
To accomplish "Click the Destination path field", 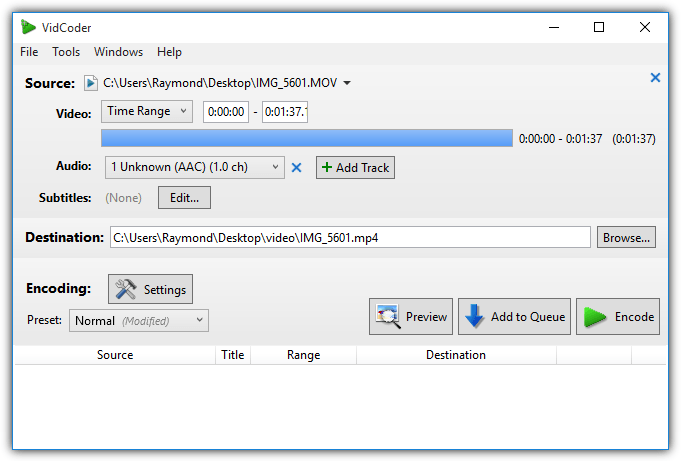I will tap(350, 237).
